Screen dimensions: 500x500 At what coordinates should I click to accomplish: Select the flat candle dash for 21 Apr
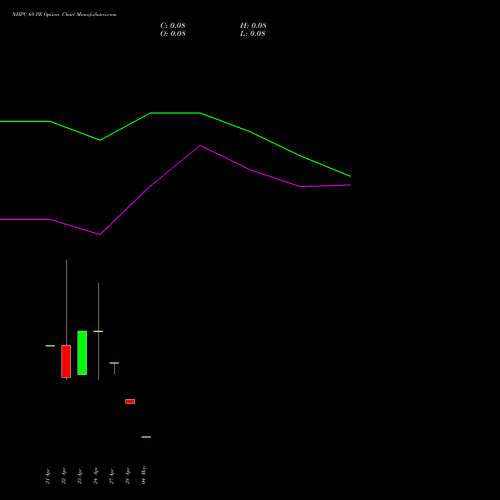(x=50, y=346)
